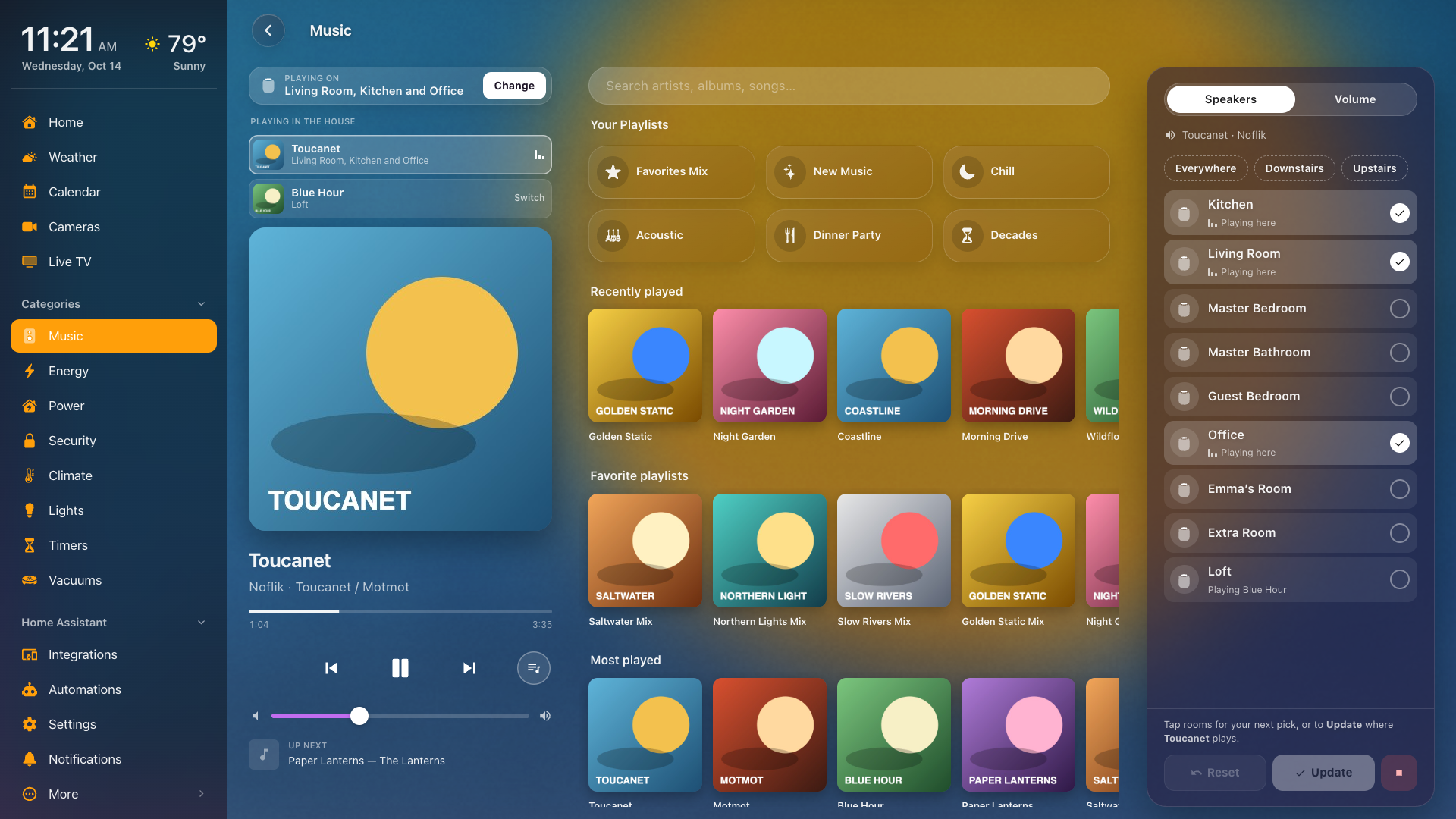Click the Update button
The height and width of the screenshot is (819, 1456).
click(x=1323, y=773)
